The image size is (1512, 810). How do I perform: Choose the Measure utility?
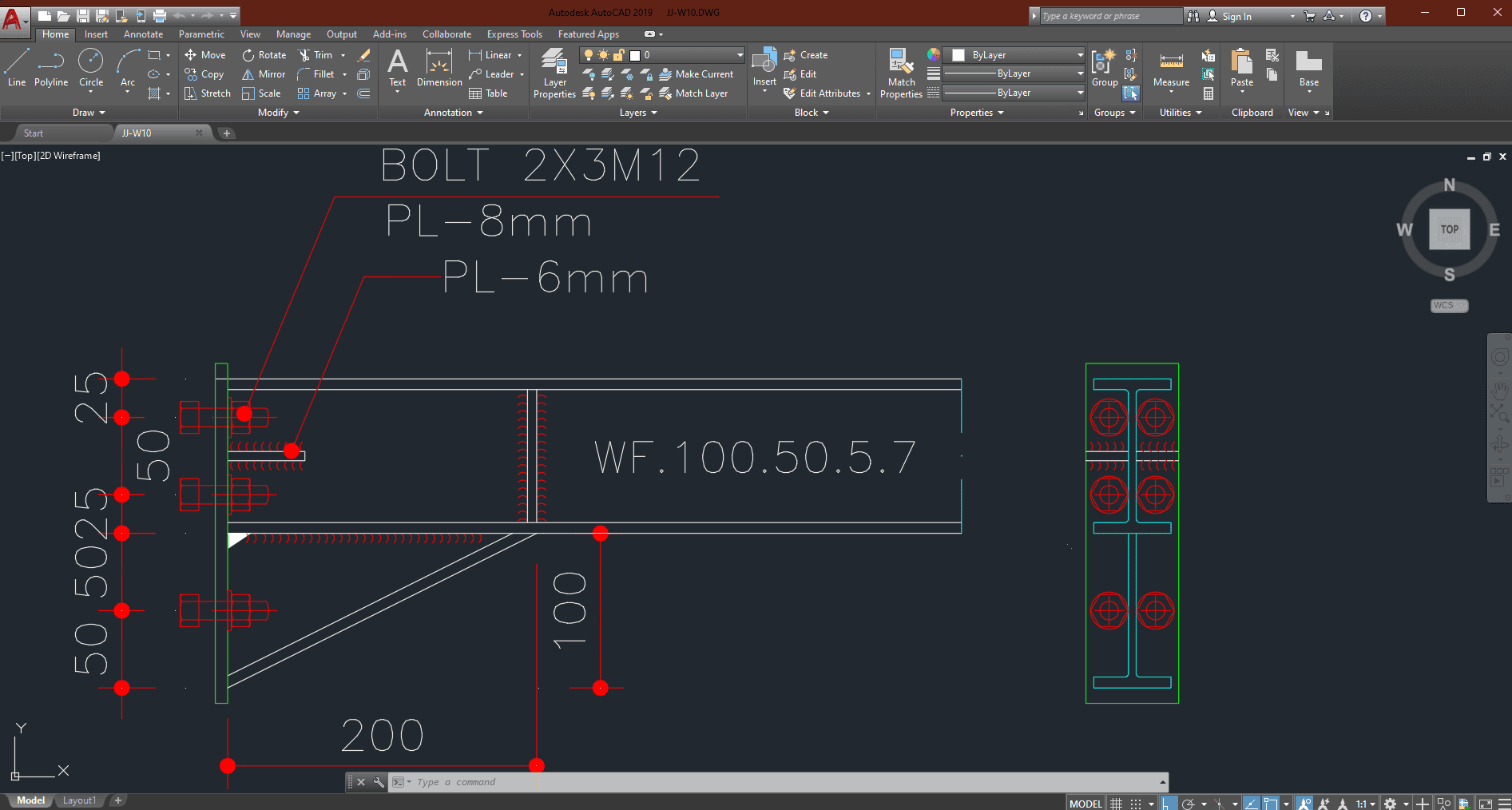(x=1171, y=69)
